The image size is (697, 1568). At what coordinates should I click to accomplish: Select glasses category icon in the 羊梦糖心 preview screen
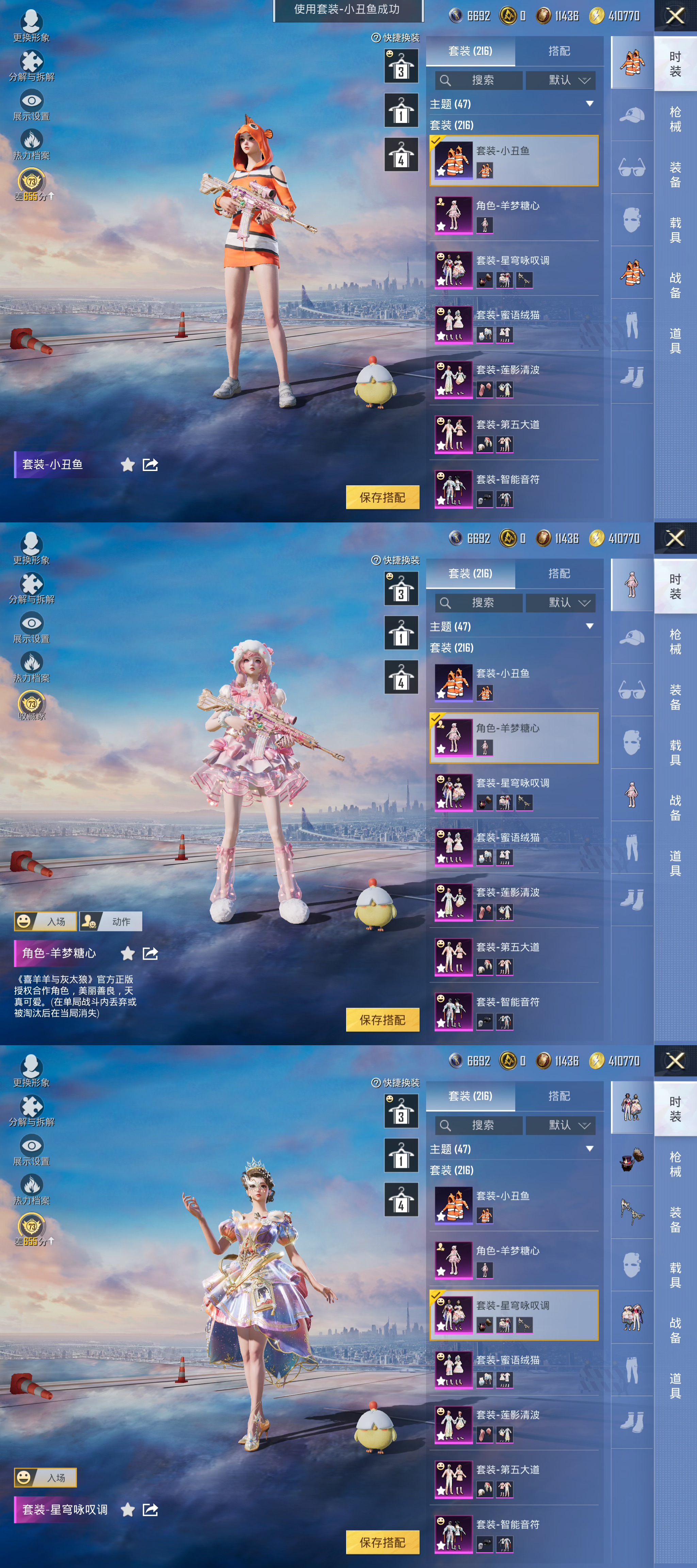[x=632, y=690]
